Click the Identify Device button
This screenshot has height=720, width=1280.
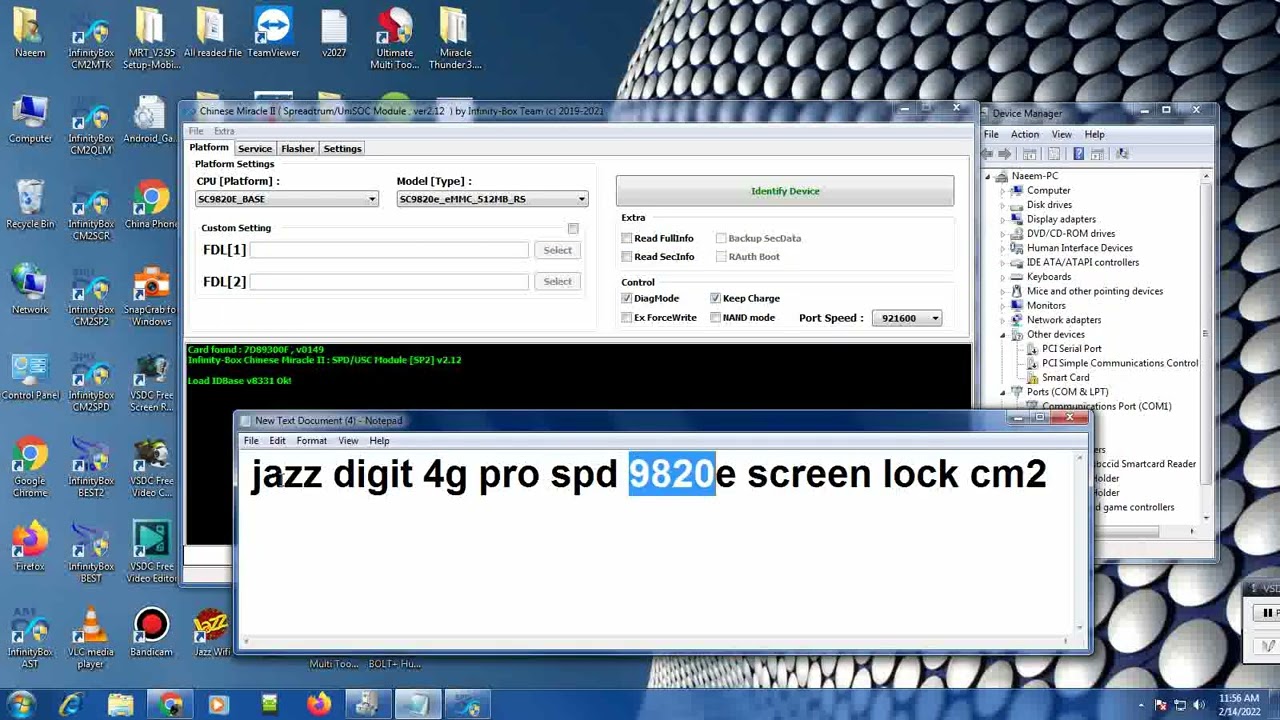pos(785,191)
